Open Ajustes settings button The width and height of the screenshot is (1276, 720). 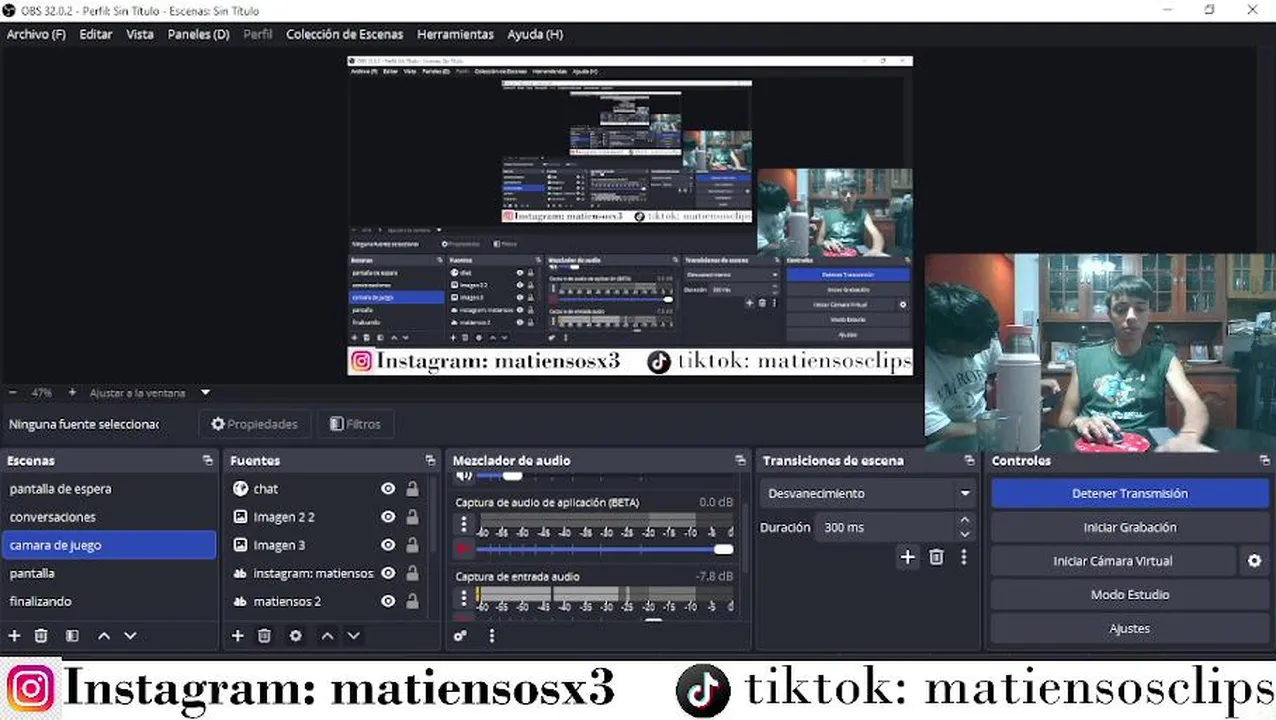(x=1130, y=629)
